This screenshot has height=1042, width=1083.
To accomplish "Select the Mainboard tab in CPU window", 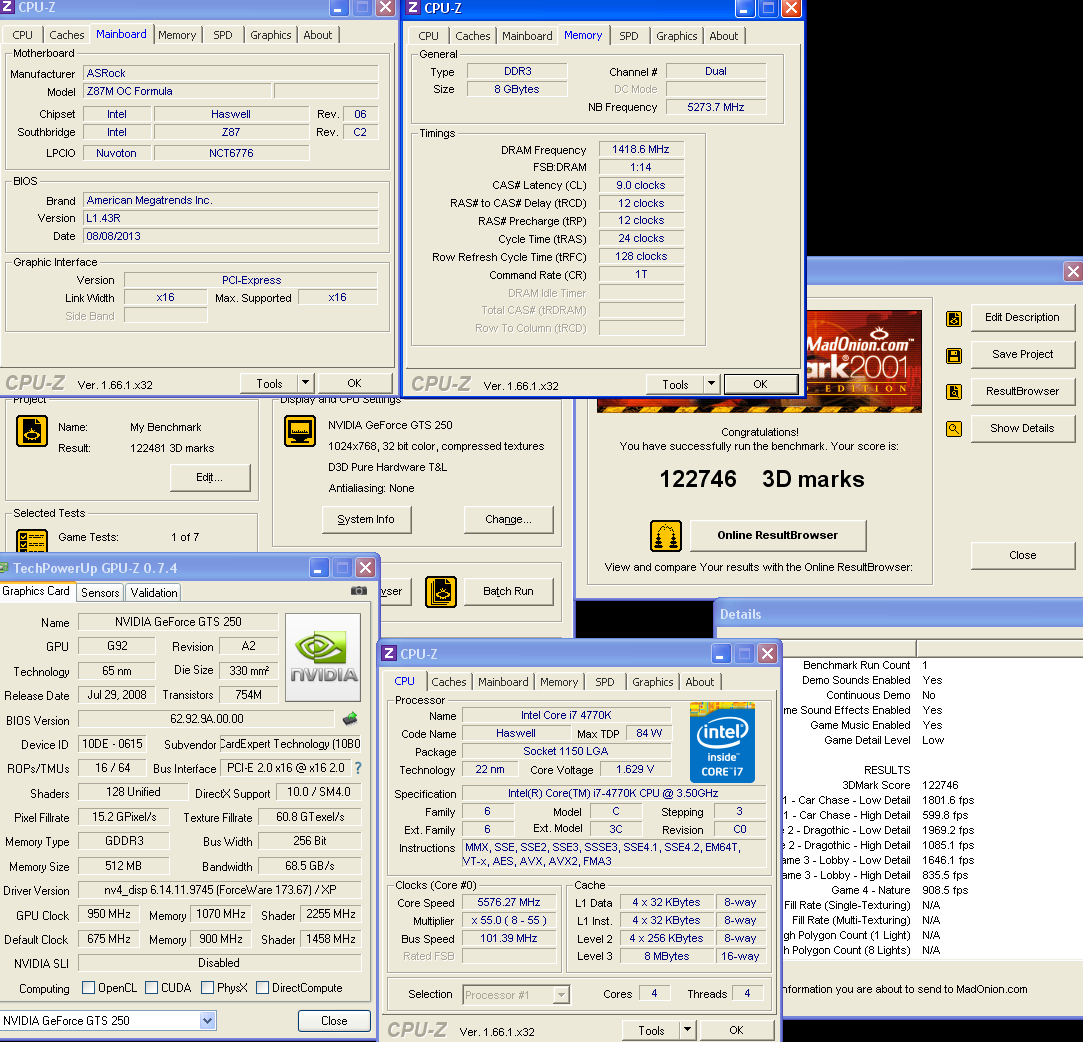I will coord(503,682).
